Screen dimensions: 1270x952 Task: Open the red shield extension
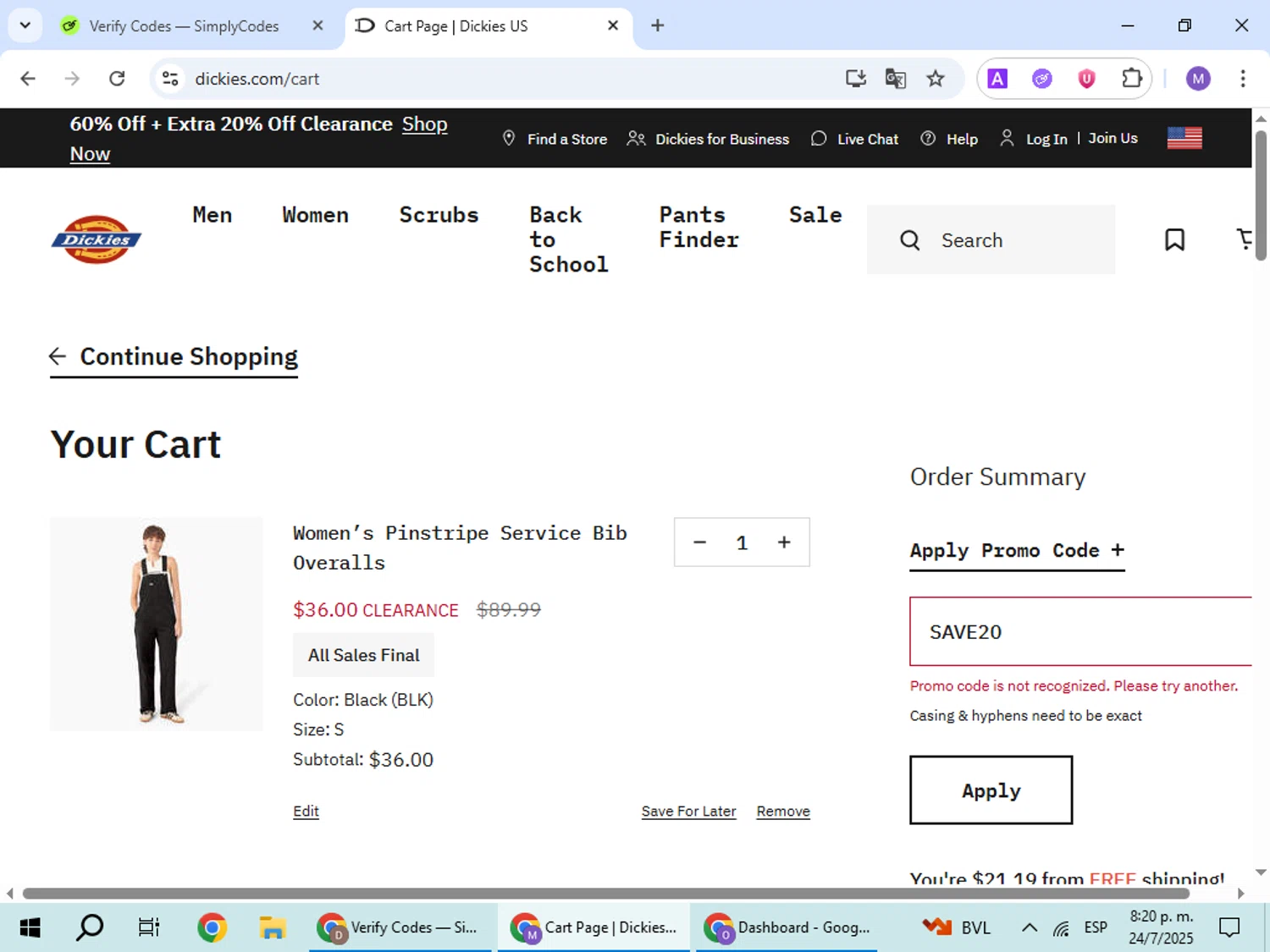pyautogui.click(x=1086, y=79)
